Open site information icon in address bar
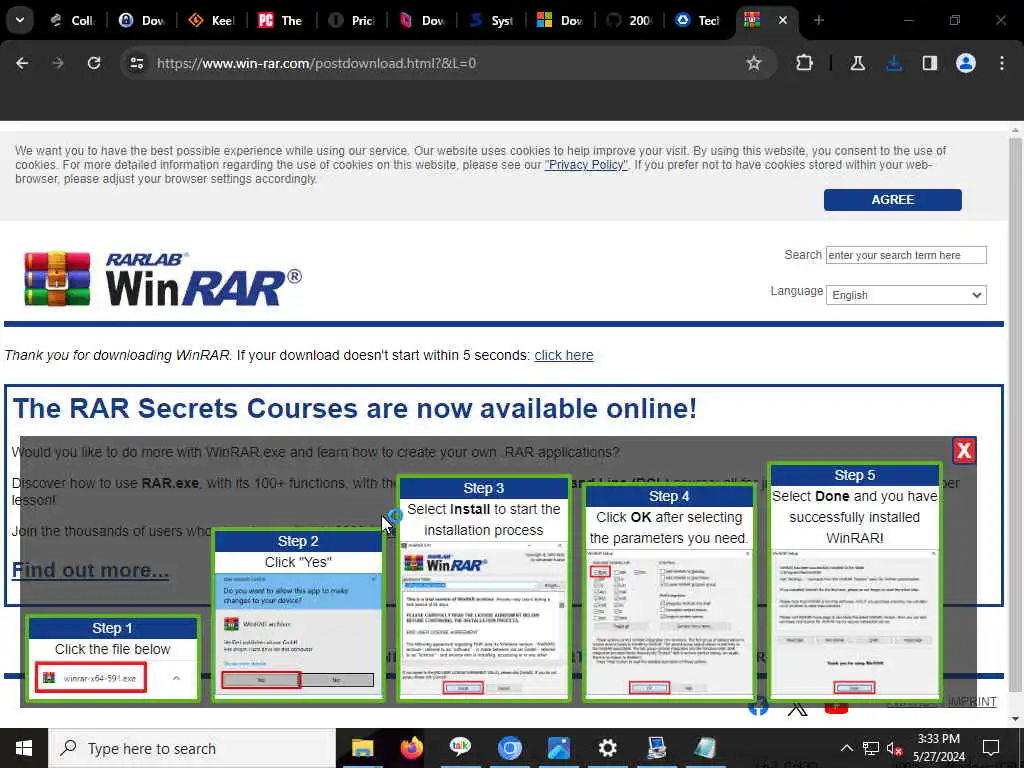1024x768 pixels. coord(136,63)
